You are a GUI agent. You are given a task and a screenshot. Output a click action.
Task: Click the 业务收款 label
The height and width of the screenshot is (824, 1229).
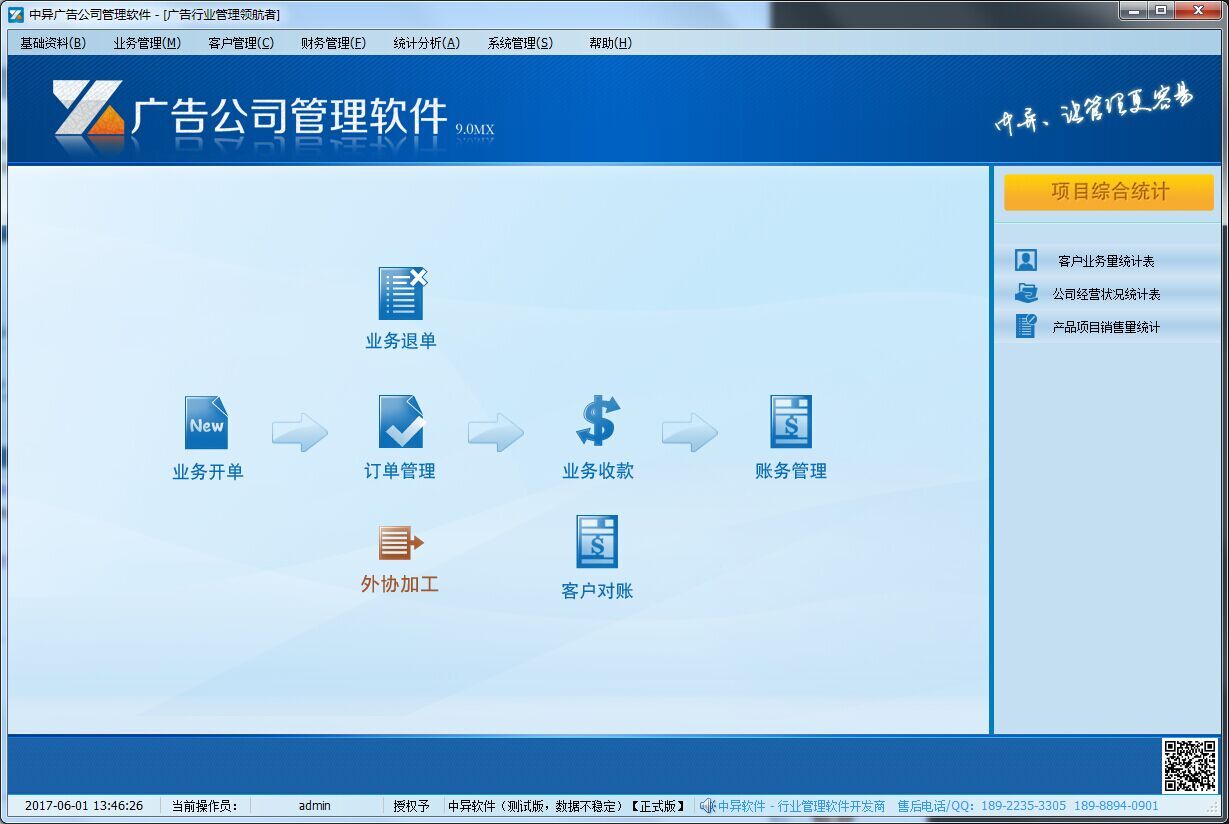pos(598,471)
